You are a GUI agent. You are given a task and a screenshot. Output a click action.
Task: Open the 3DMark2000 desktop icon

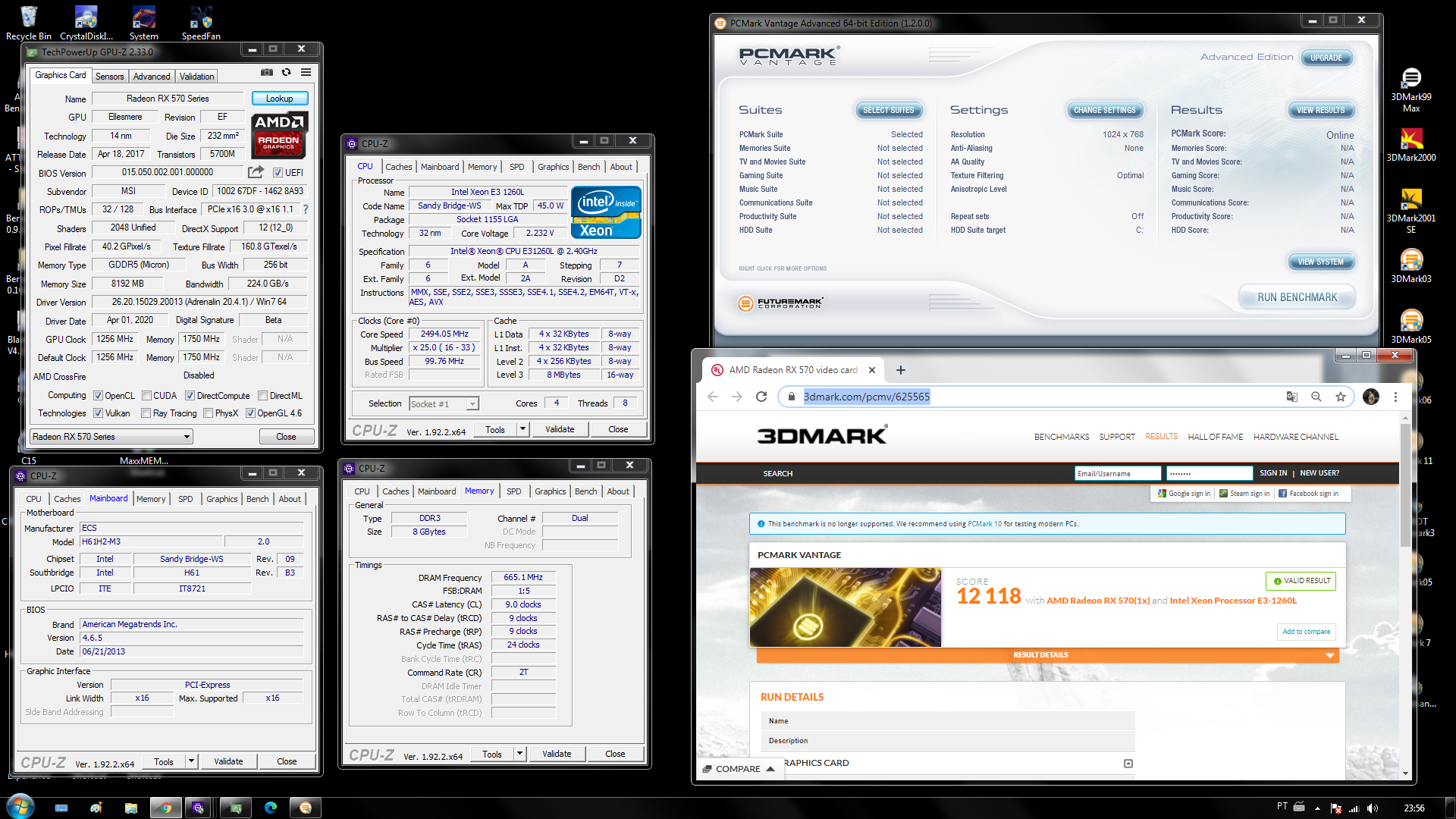click(x=1411, y=144)
